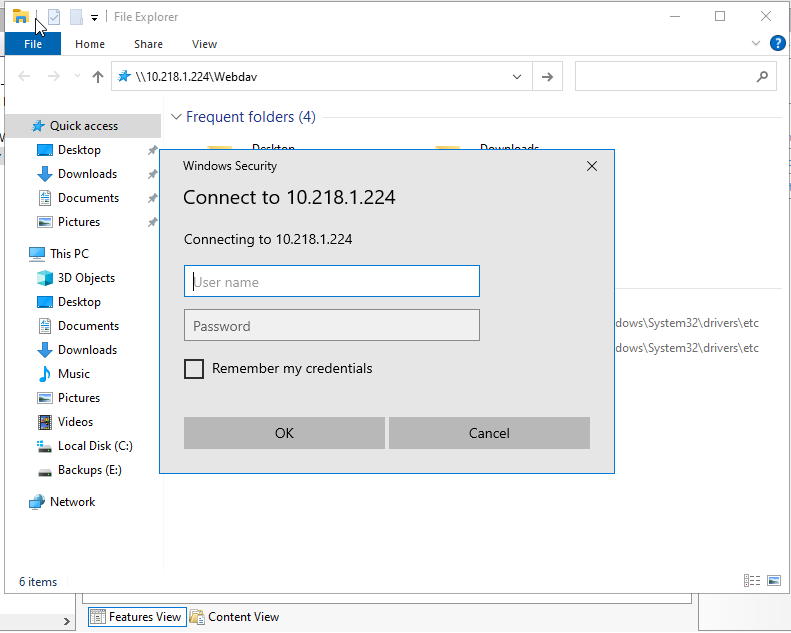Close the Windows Security dialog
The image size is (791, 633).
click(x=592, y=166)
